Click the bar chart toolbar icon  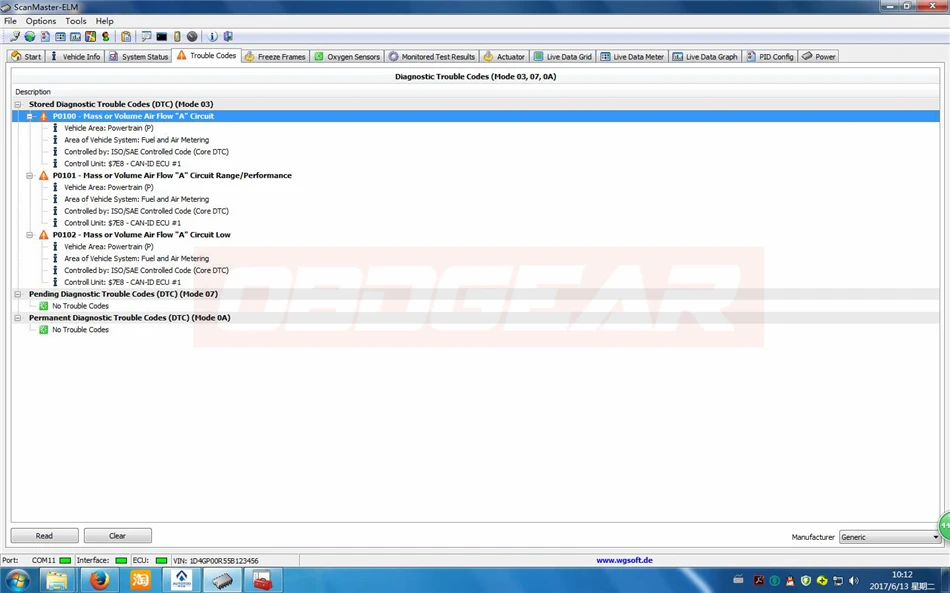point(75,37)
